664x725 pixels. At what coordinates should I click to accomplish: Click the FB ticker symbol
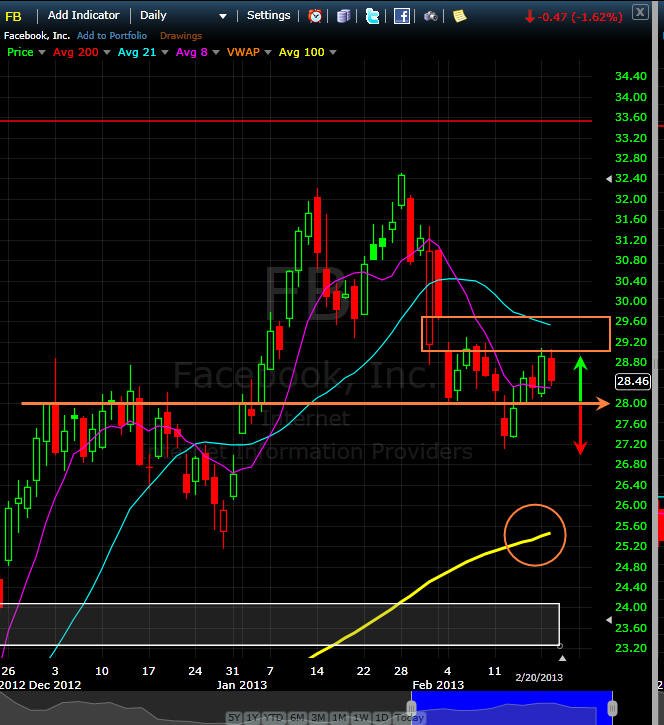click(x=13, y=17)
